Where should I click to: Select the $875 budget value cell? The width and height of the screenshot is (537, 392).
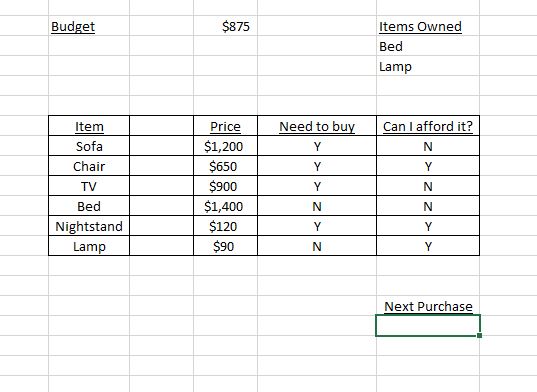[x=225, y=26]
